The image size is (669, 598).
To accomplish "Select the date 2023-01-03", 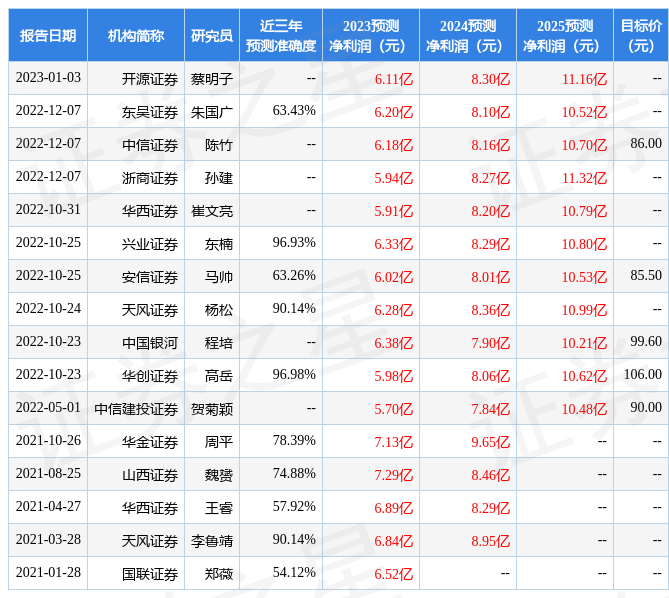I will pos(48,78).
